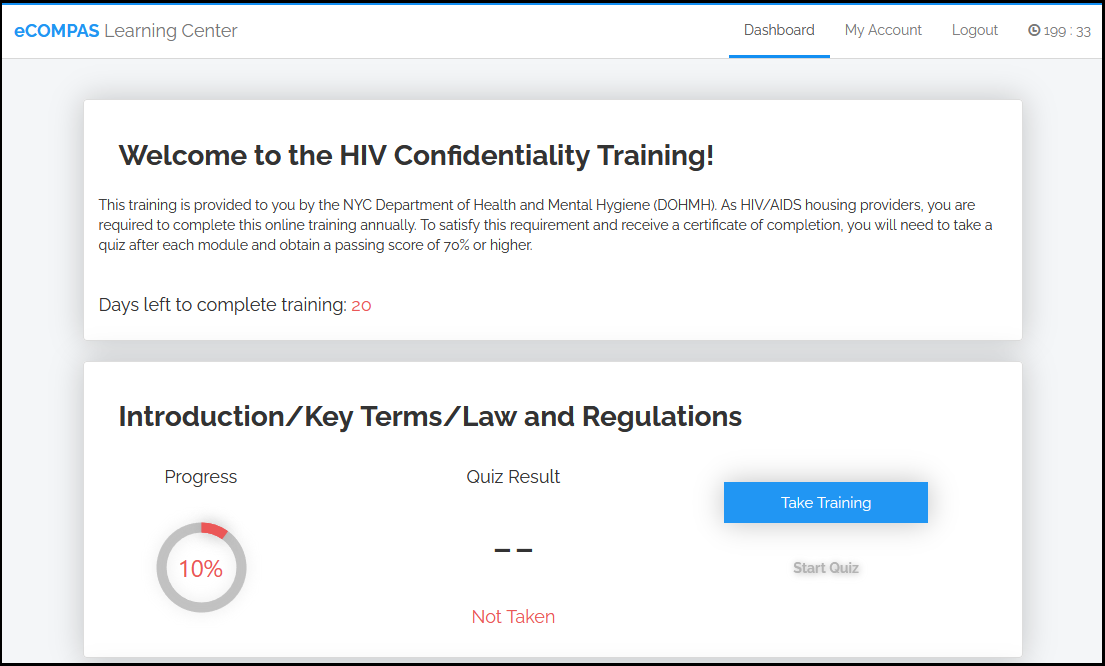Click the 10% progress percentage
Screen dimensions: 1105x666
pyautogui.click(x=200, y=569)
